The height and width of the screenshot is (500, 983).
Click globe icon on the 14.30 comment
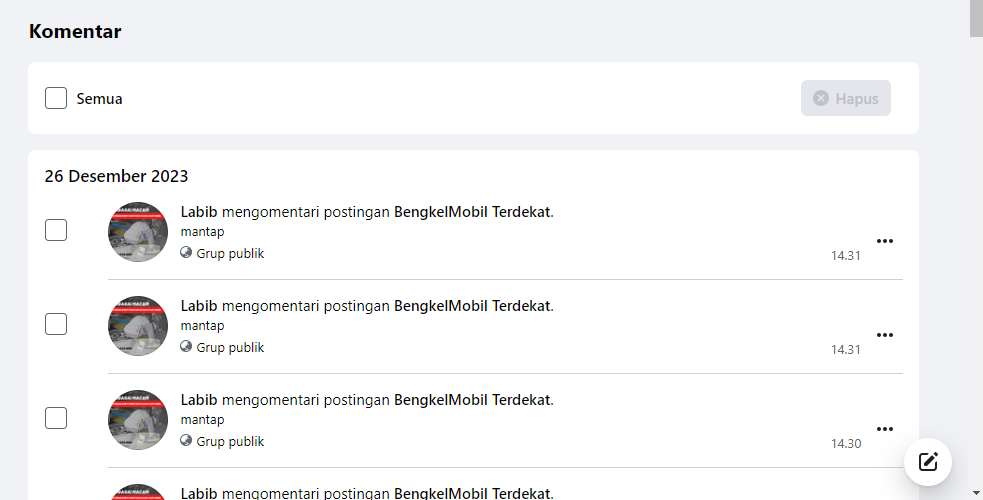tap(186, 440)
